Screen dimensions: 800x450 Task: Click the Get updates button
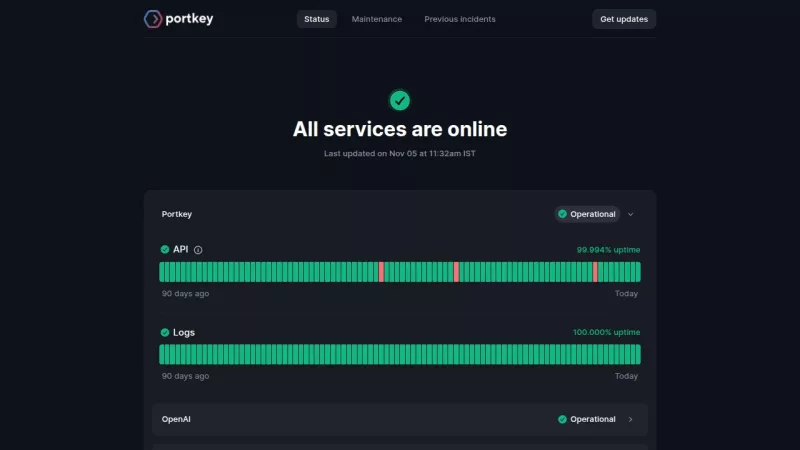[624, 19]
